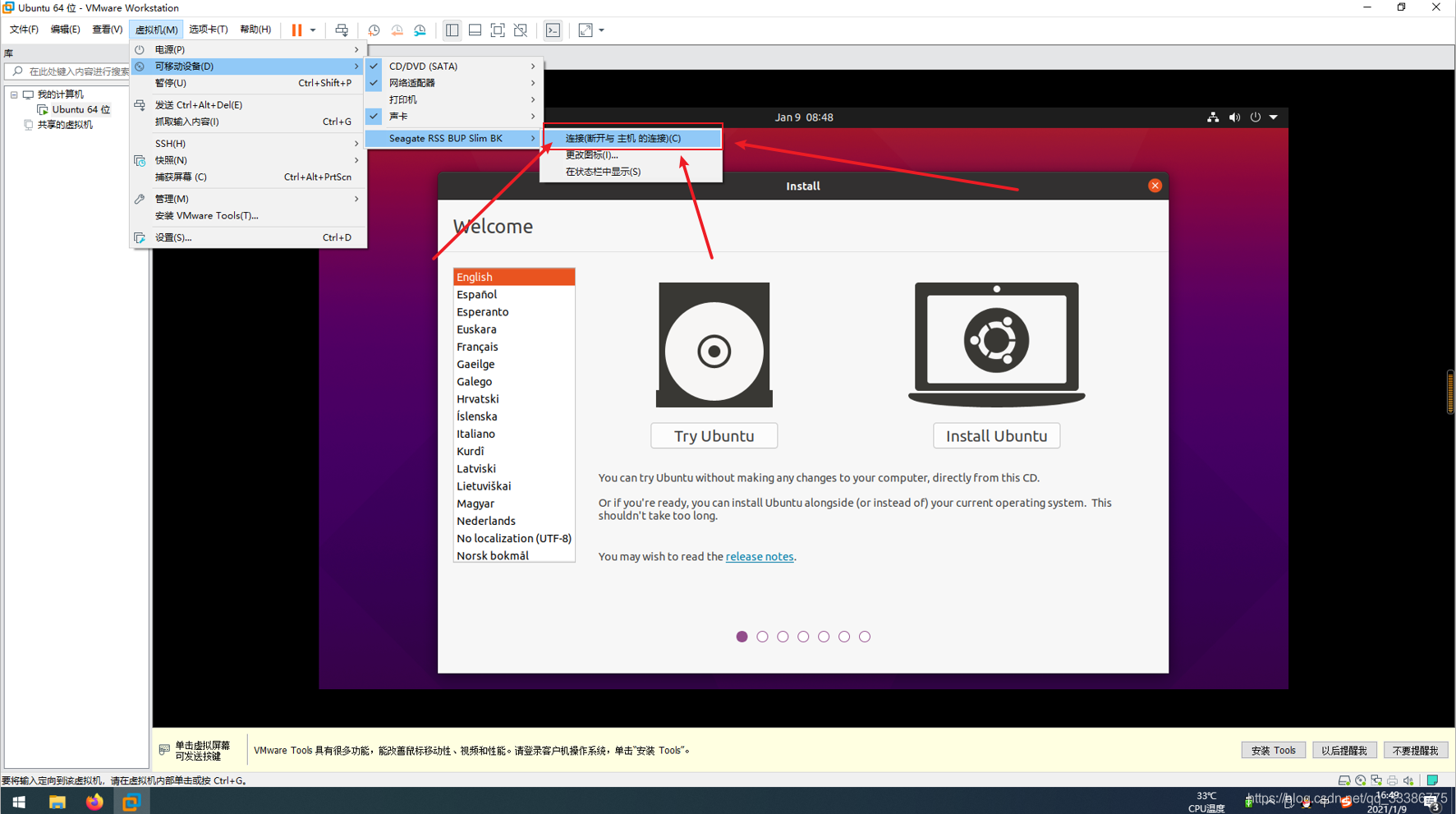Click the printer status bar icon

coord(1392,780)
